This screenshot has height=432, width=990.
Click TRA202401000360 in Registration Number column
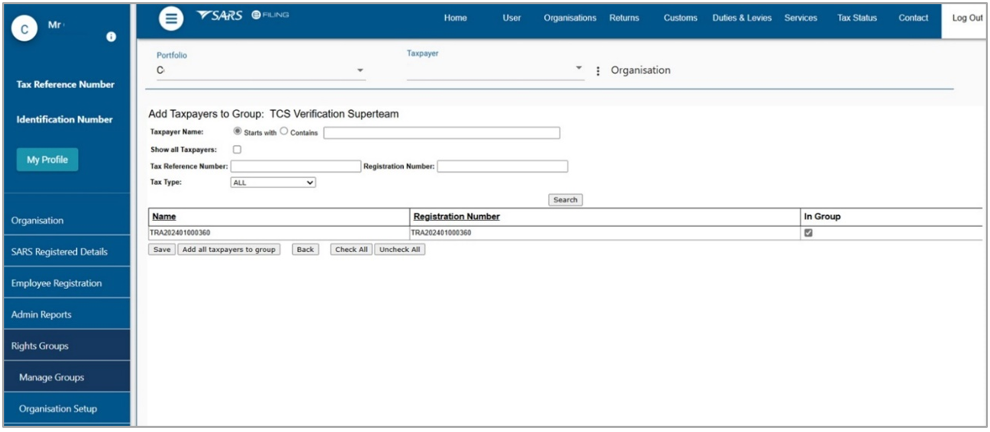point(441,233)
